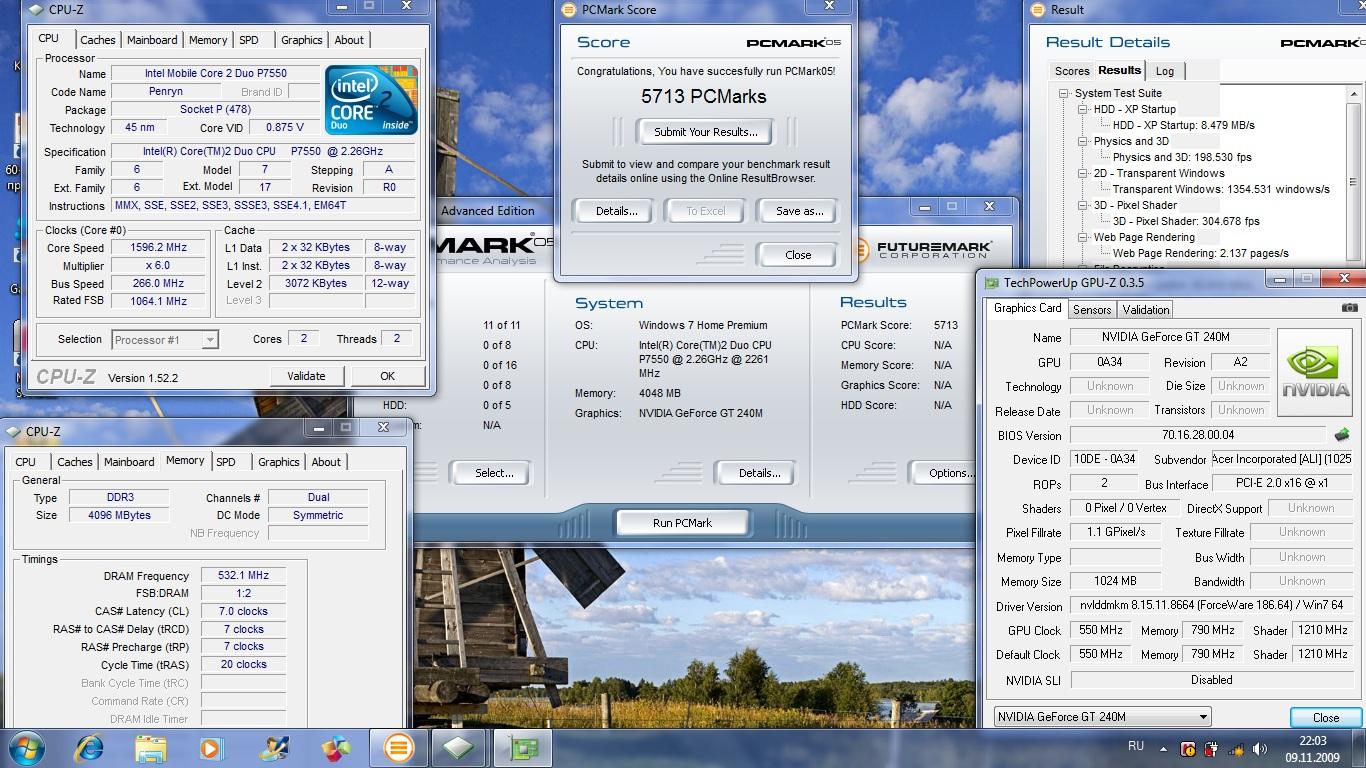Screen dimensions: 1366x768
Task: Click the GPU Name field NVIDIA GeForce GT 240M
Action: [x=1169, y=337]
